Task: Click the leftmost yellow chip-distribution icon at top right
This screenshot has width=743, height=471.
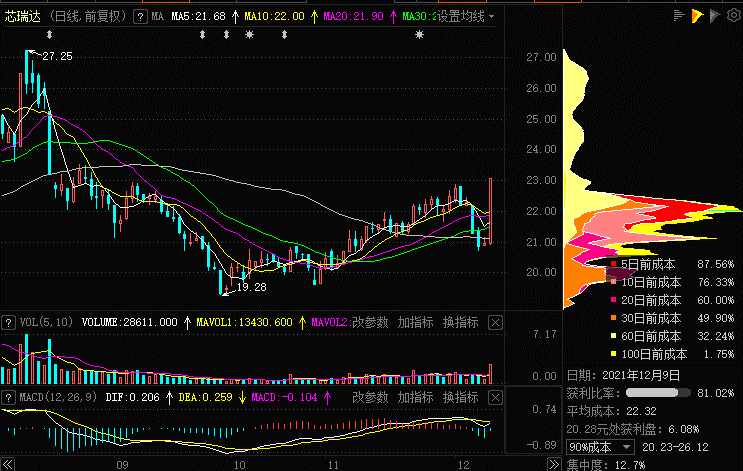Action: click(680, 15)
